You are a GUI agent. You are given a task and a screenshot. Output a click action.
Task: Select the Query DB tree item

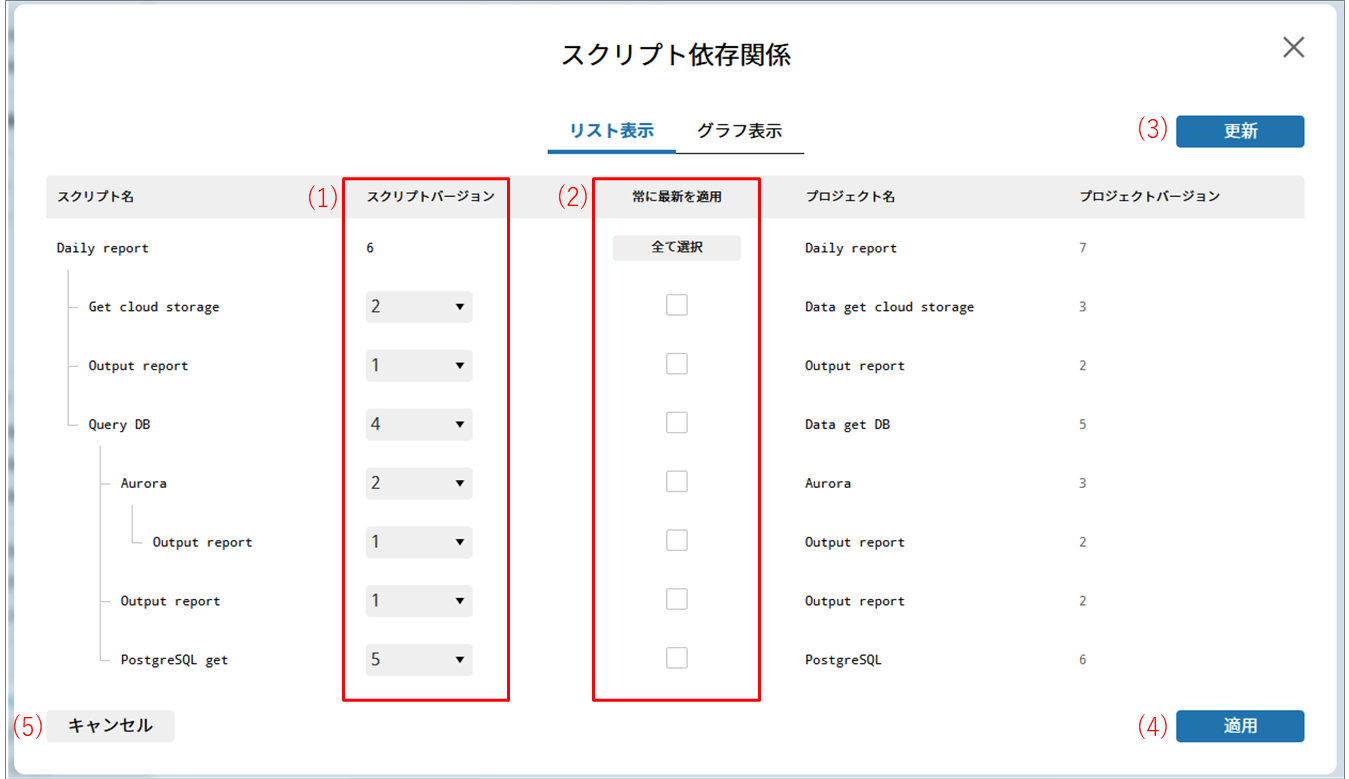click(119, 425)
